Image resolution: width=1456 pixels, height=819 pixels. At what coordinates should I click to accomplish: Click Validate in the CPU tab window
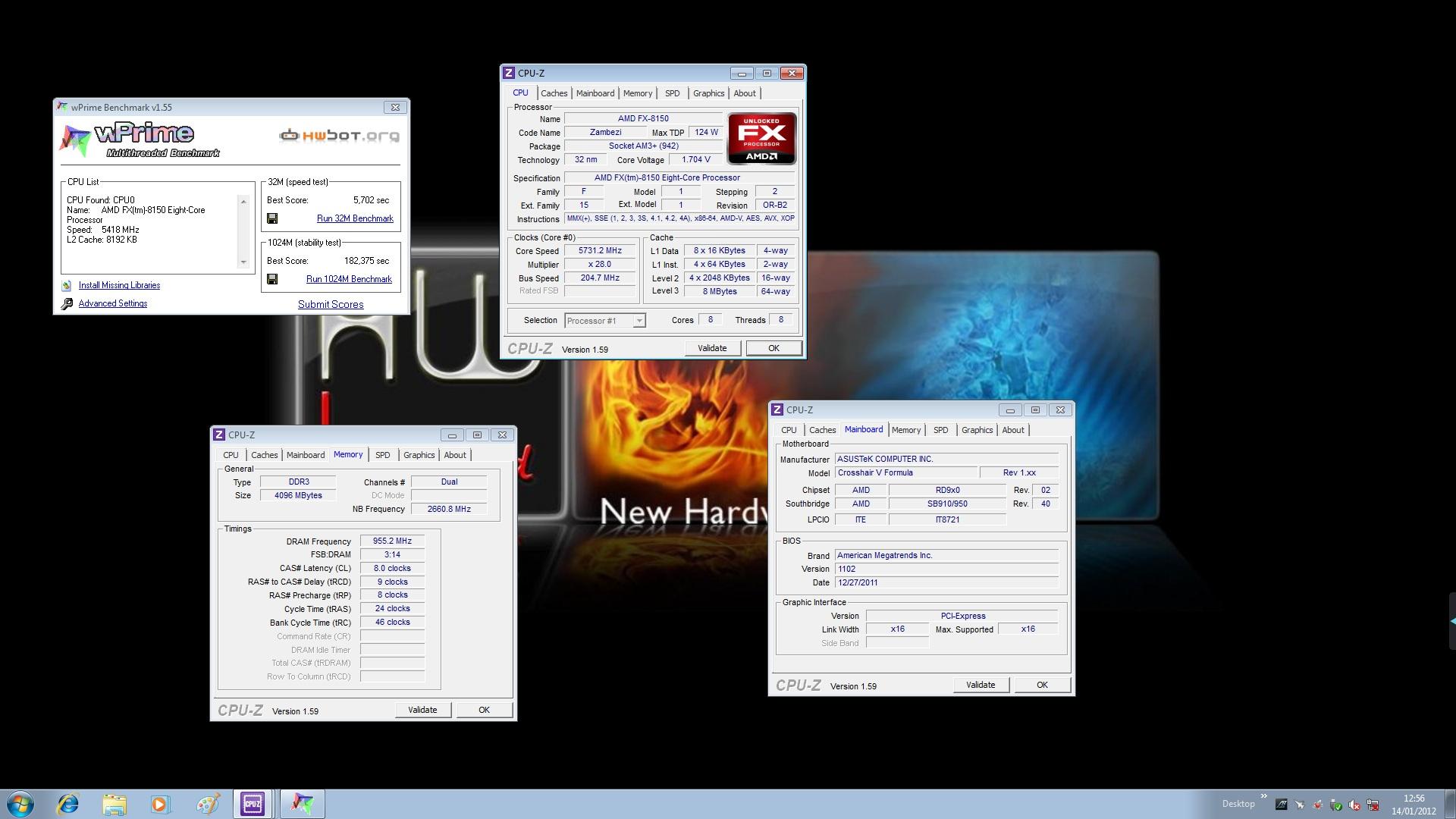tap(712, 348)
